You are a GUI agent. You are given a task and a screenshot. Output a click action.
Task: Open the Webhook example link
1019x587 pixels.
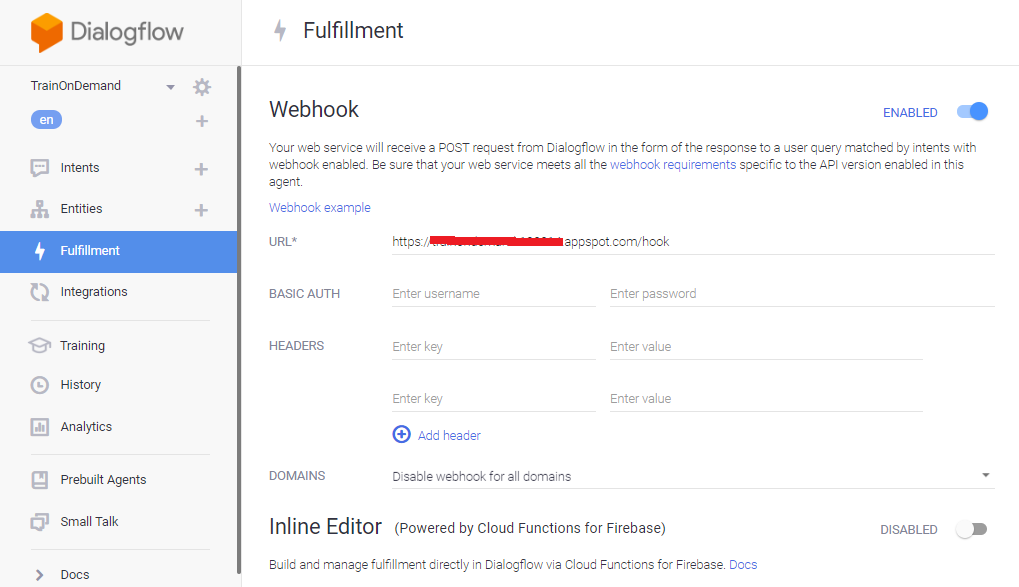pos(320,207)
